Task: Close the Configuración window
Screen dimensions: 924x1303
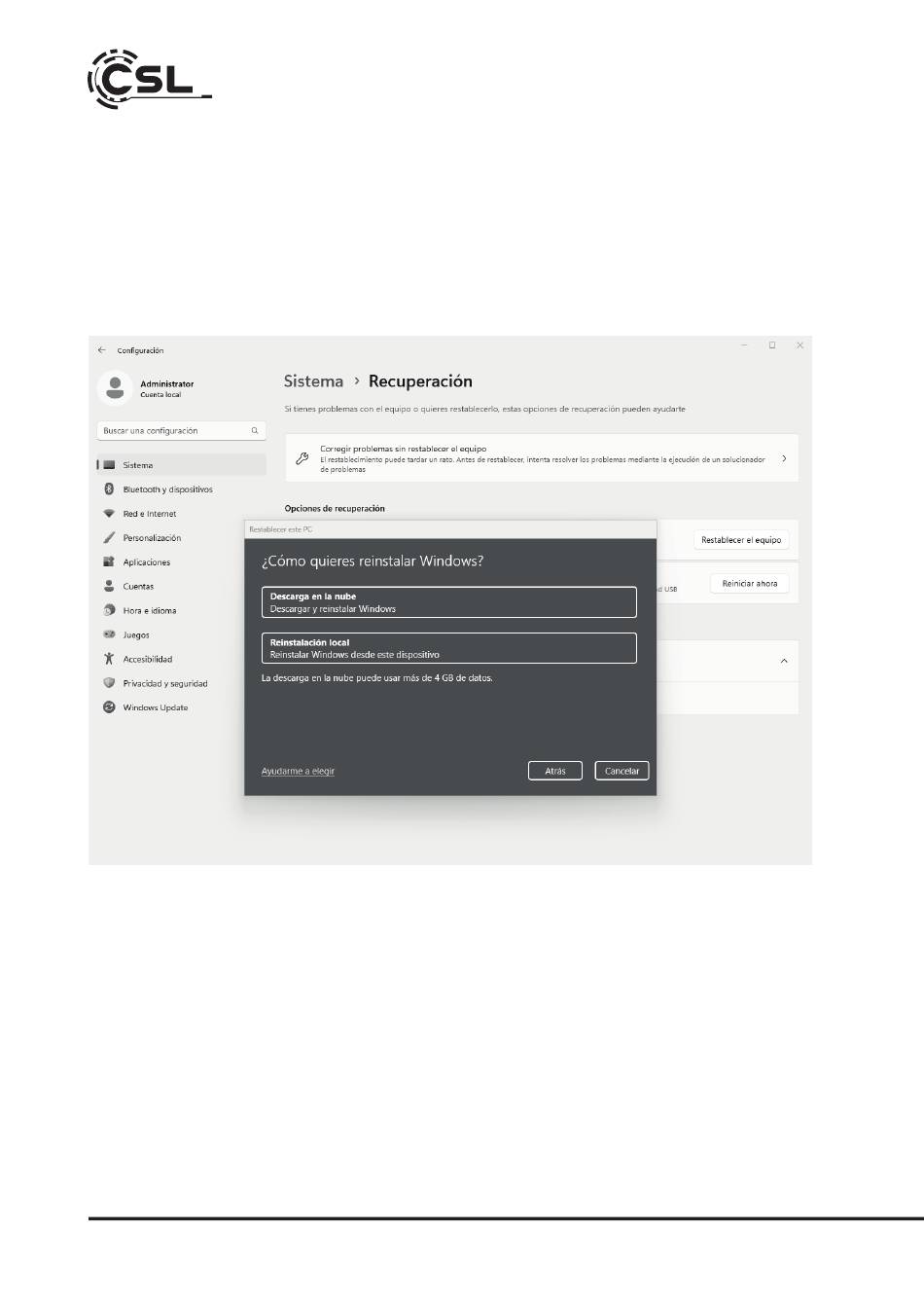Action: 800,345
